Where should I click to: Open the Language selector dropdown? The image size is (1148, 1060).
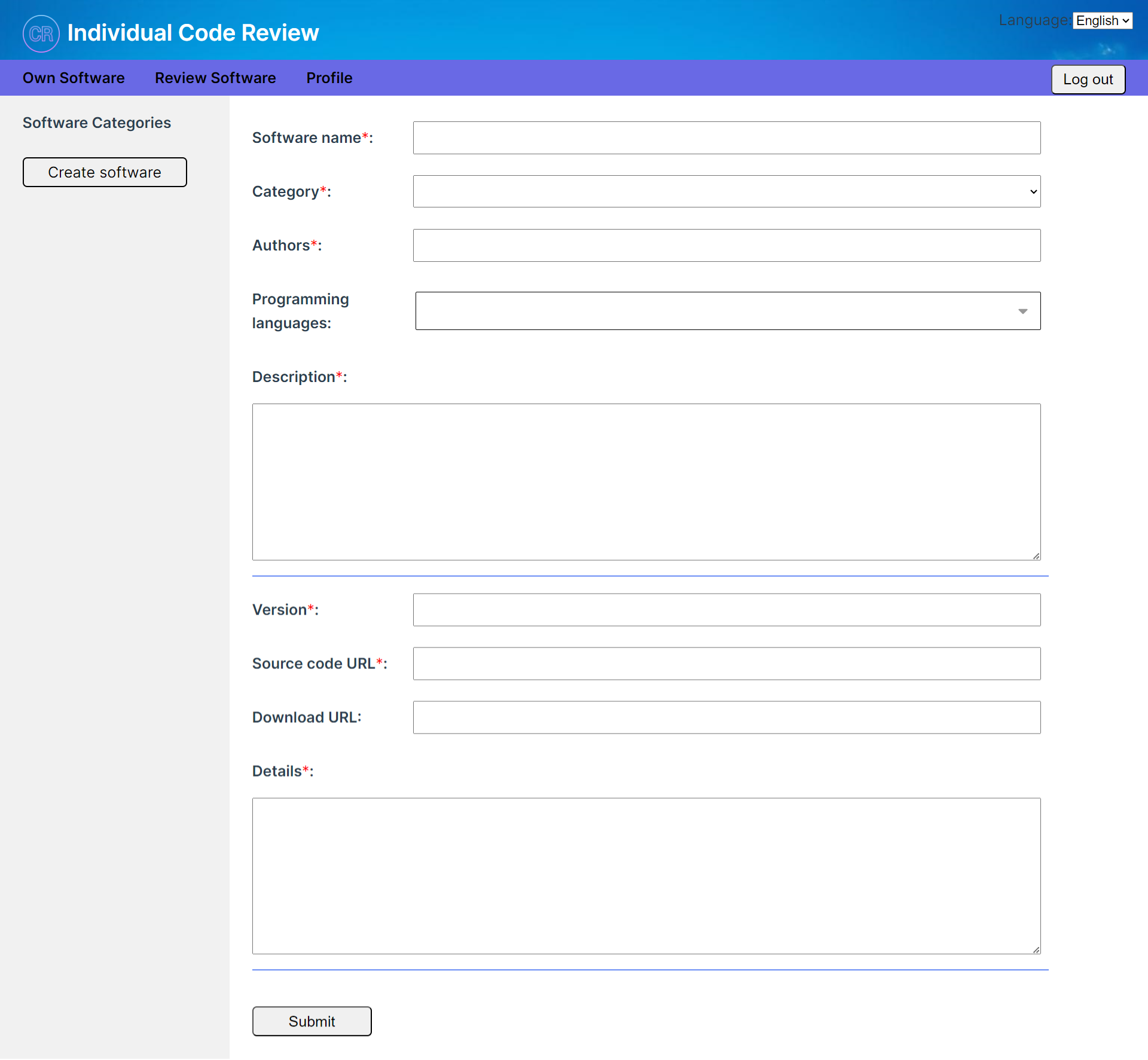pyautogui.click(x=1103, y=21)
